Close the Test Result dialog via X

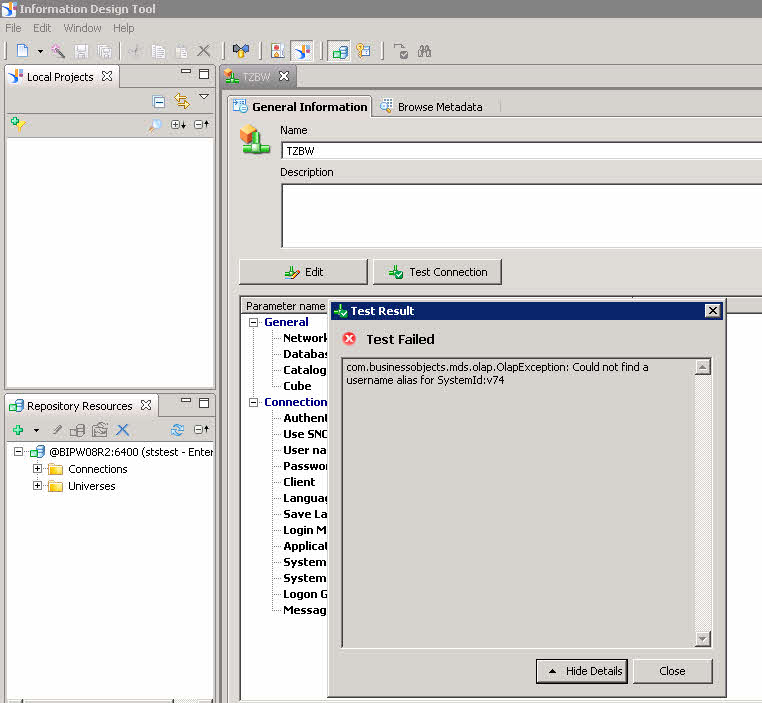click(x=712, y=311)
